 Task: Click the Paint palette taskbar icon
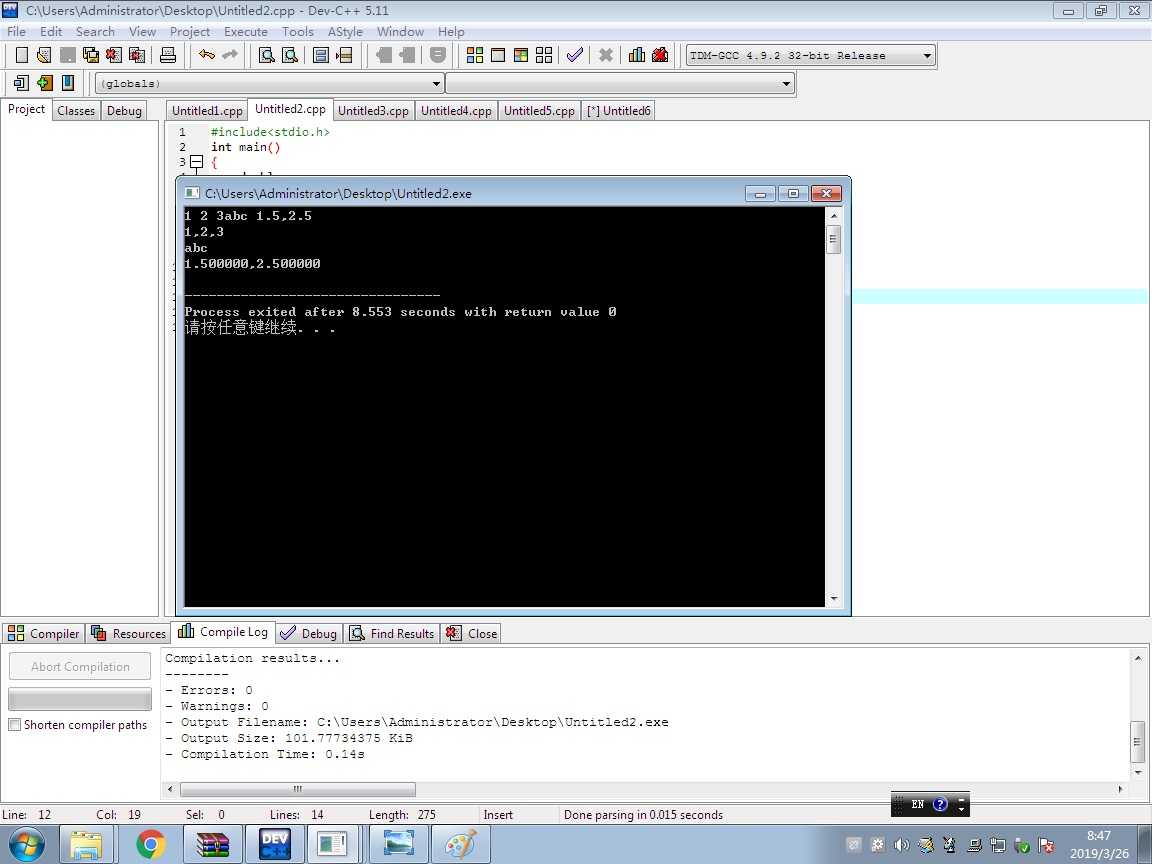(x=461, y=844)
